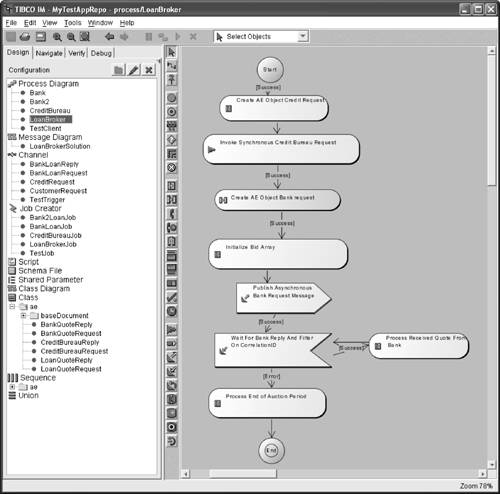Click the forward arrow toolbar icon
Screen dimensions: 500x494
coord(124,36)
